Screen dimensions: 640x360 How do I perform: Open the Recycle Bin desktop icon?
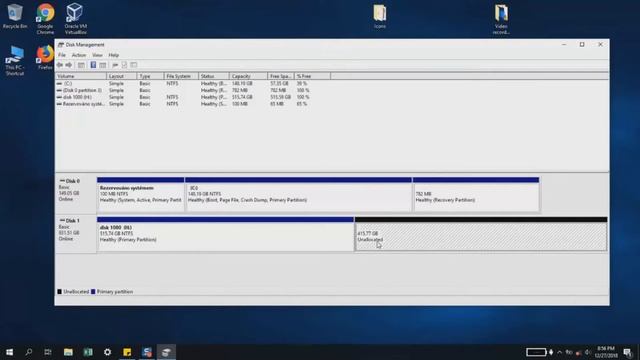(x=15, y=16)
